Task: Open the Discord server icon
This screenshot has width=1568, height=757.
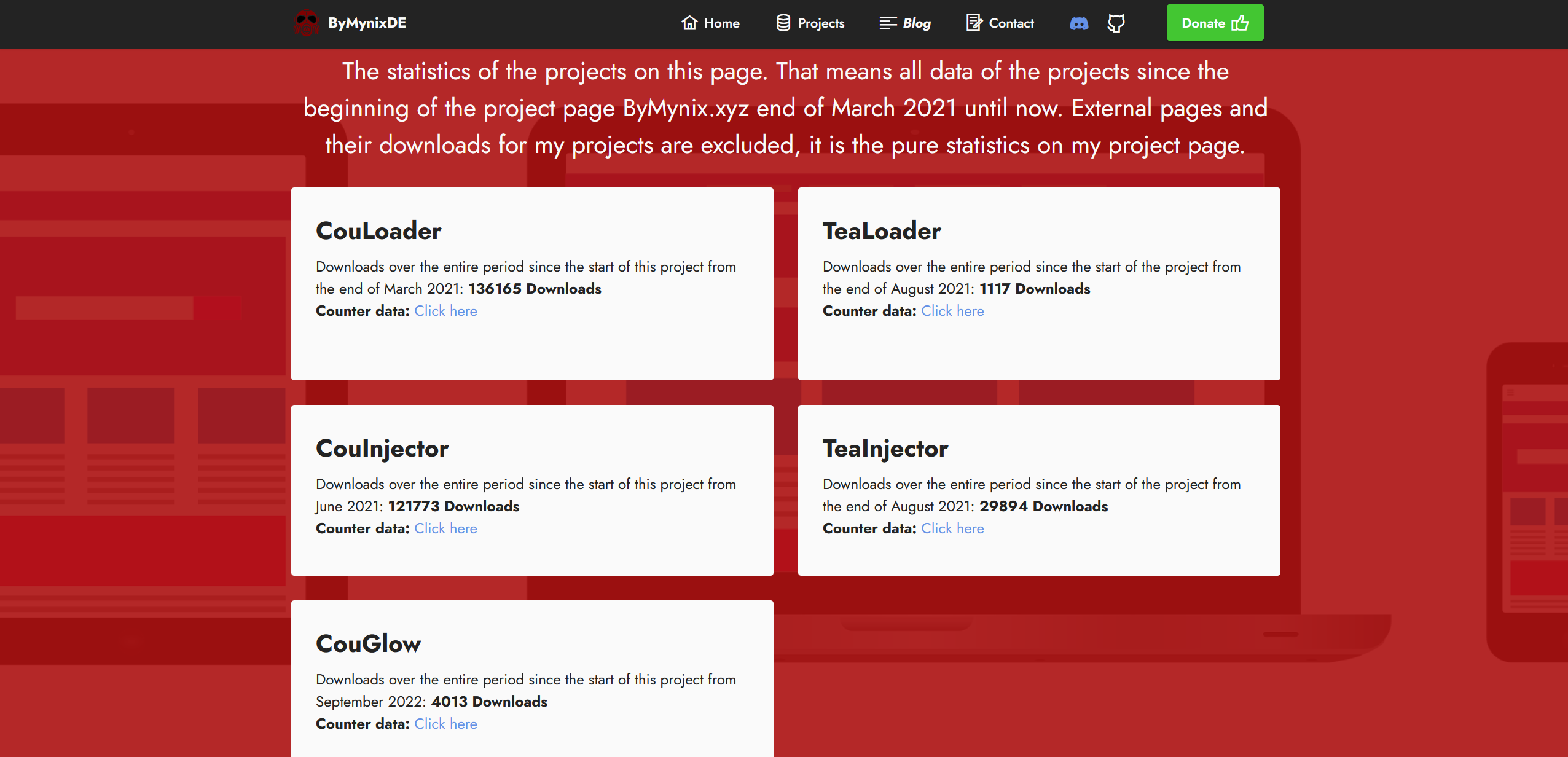Action: 1079,23
